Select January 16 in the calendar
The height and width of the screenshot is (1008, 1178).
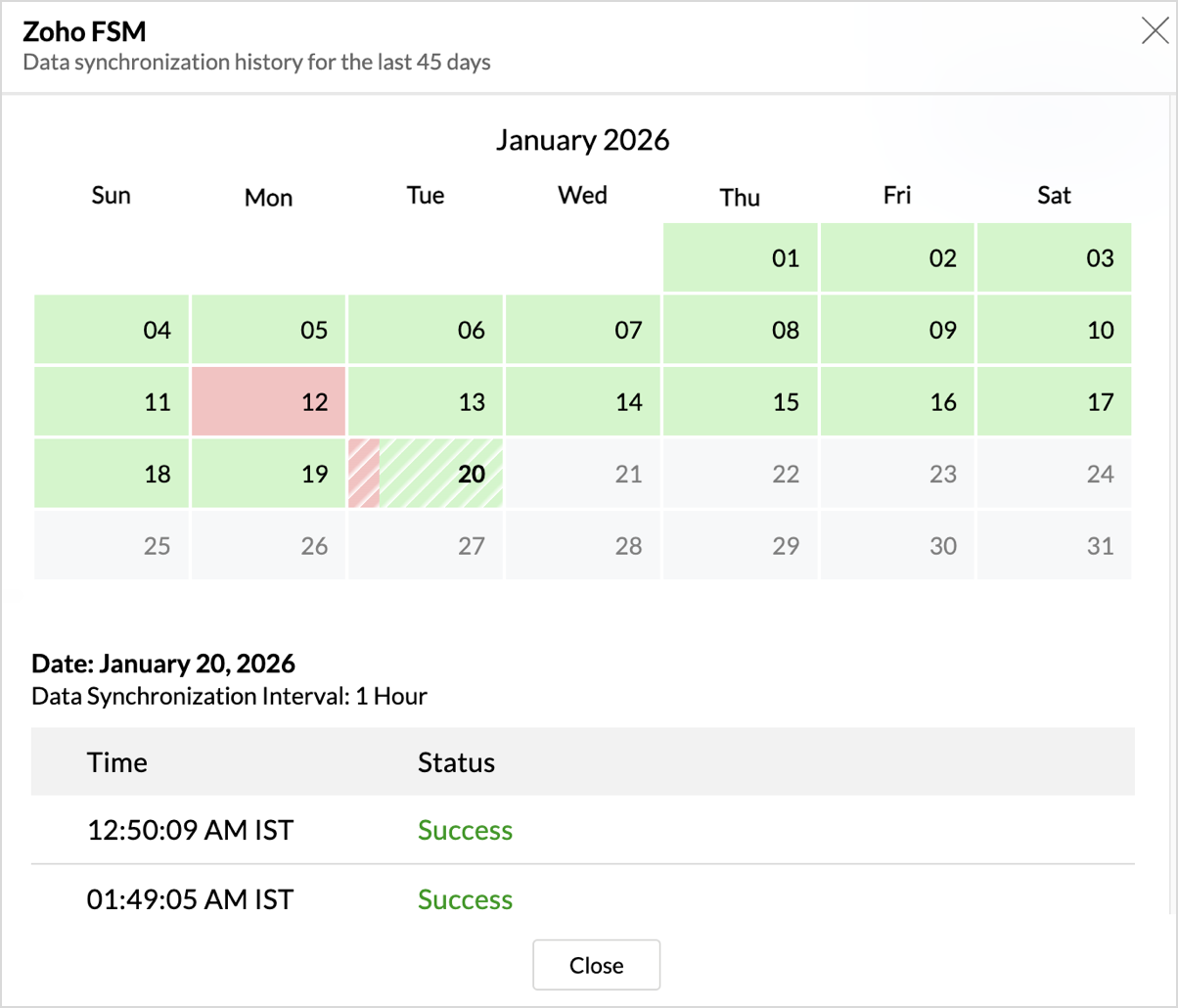pyautogui.click(x=897, y=401)
